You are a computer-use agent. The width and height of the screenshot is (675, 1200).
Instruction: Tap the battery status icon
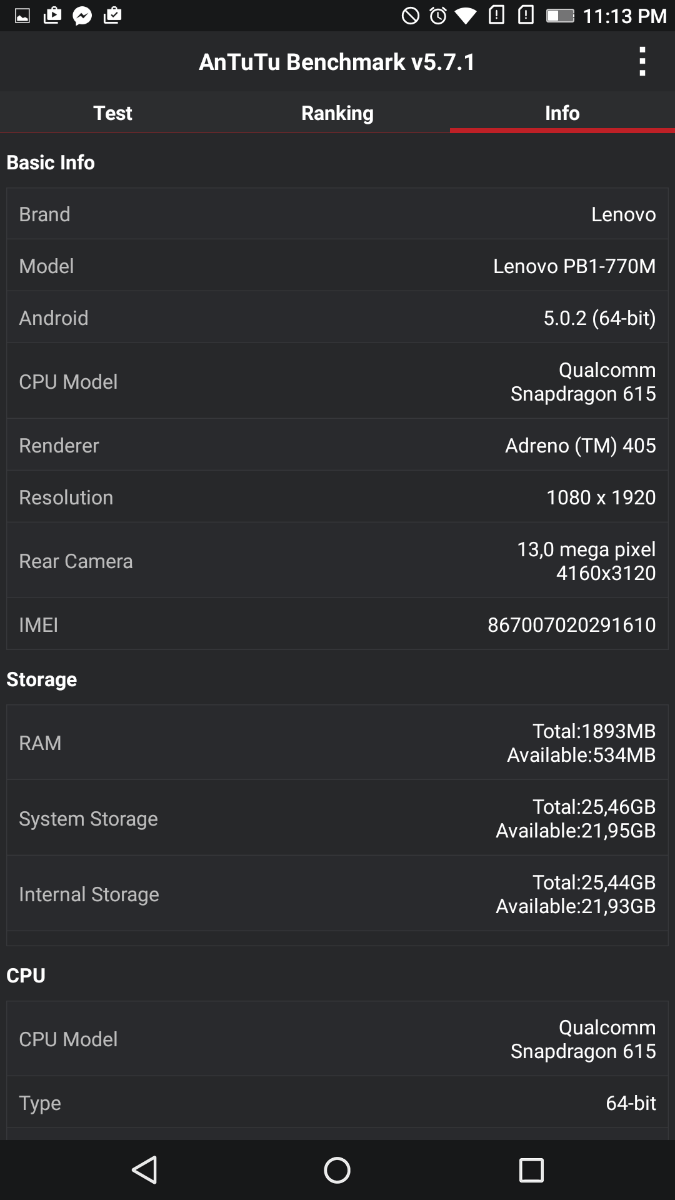tap(560, 16)
